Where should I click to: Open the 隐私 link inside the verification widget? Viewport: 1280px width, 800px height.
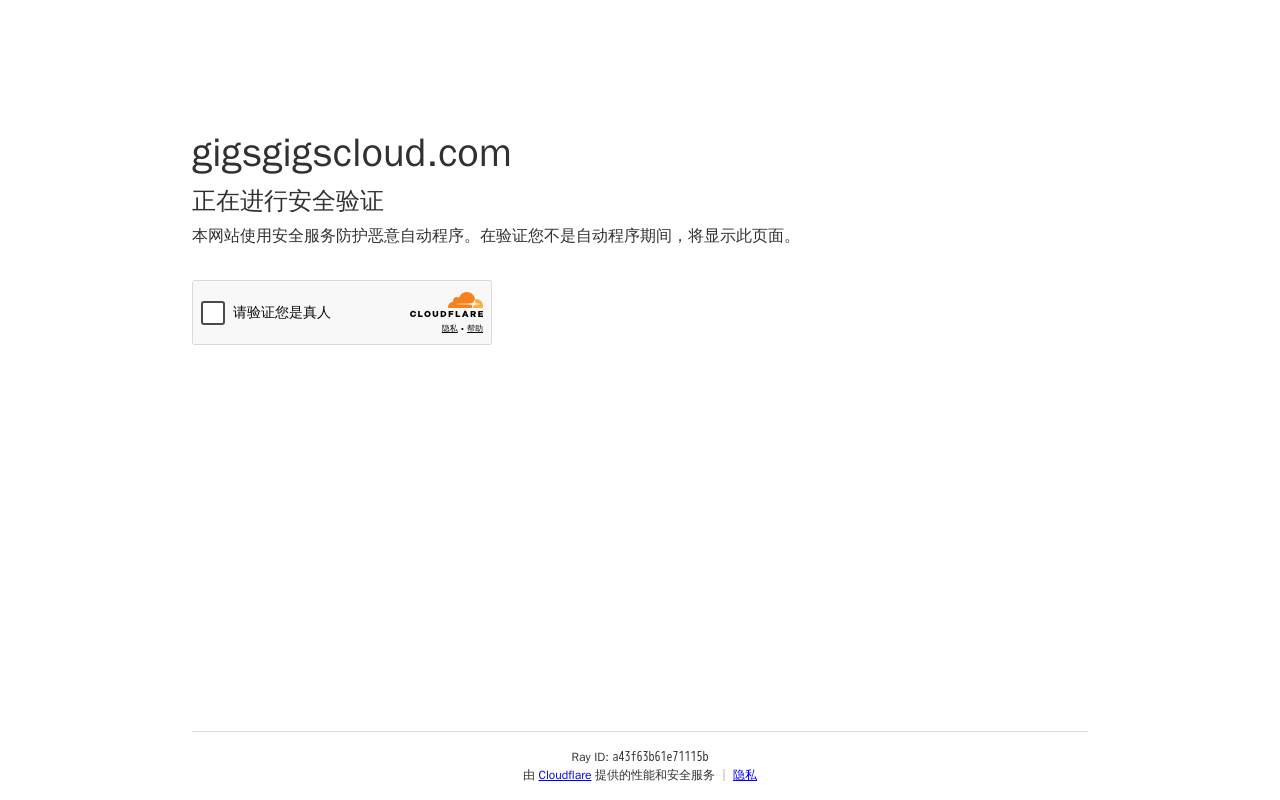pyautogui.click(x=449, y=329)
